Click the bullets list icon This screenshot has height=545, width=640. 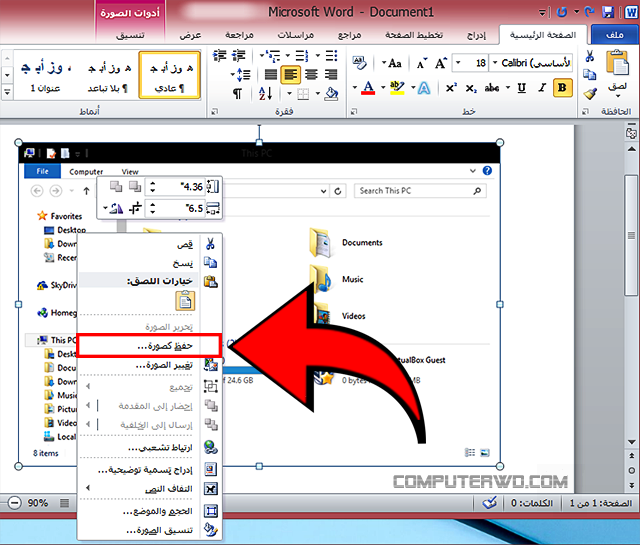331,56
